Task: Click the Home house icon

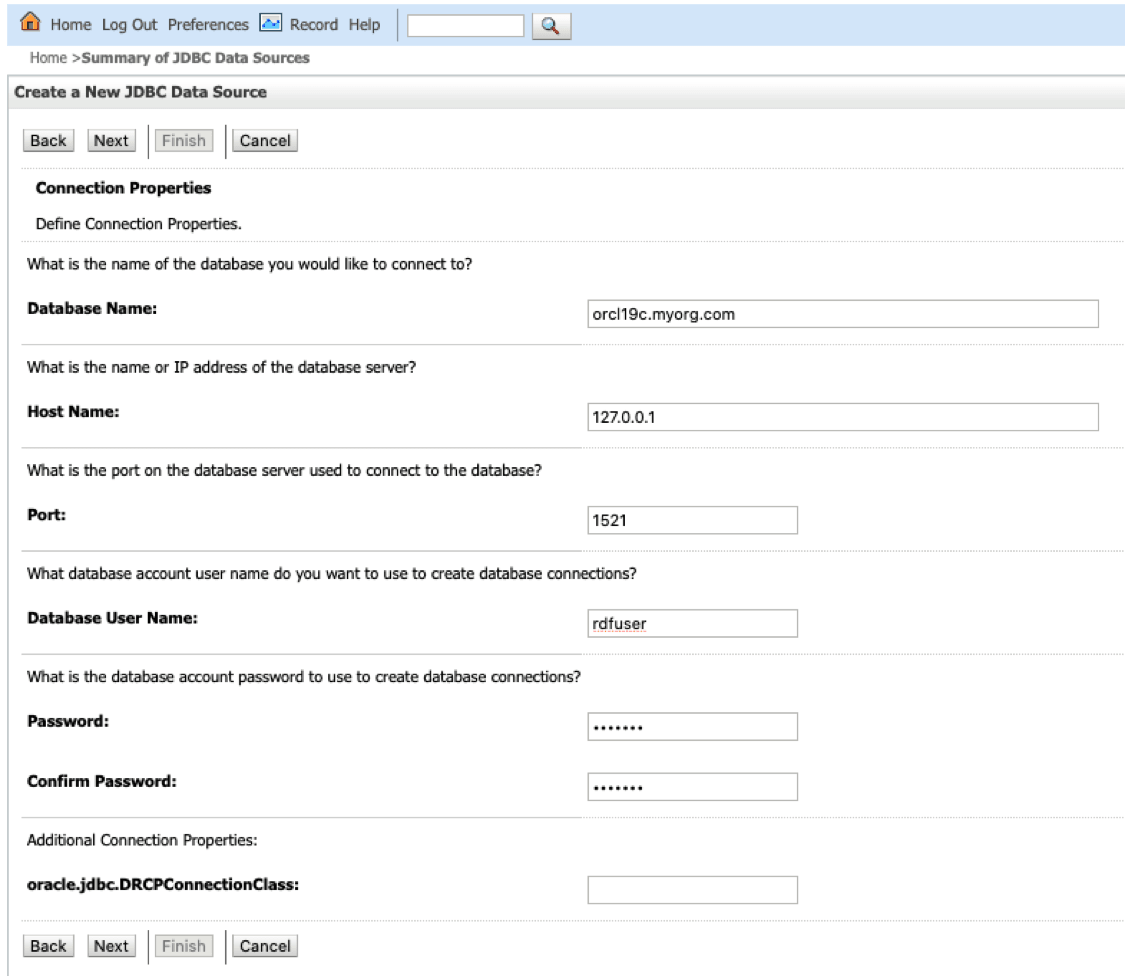Action: [30, 22]
